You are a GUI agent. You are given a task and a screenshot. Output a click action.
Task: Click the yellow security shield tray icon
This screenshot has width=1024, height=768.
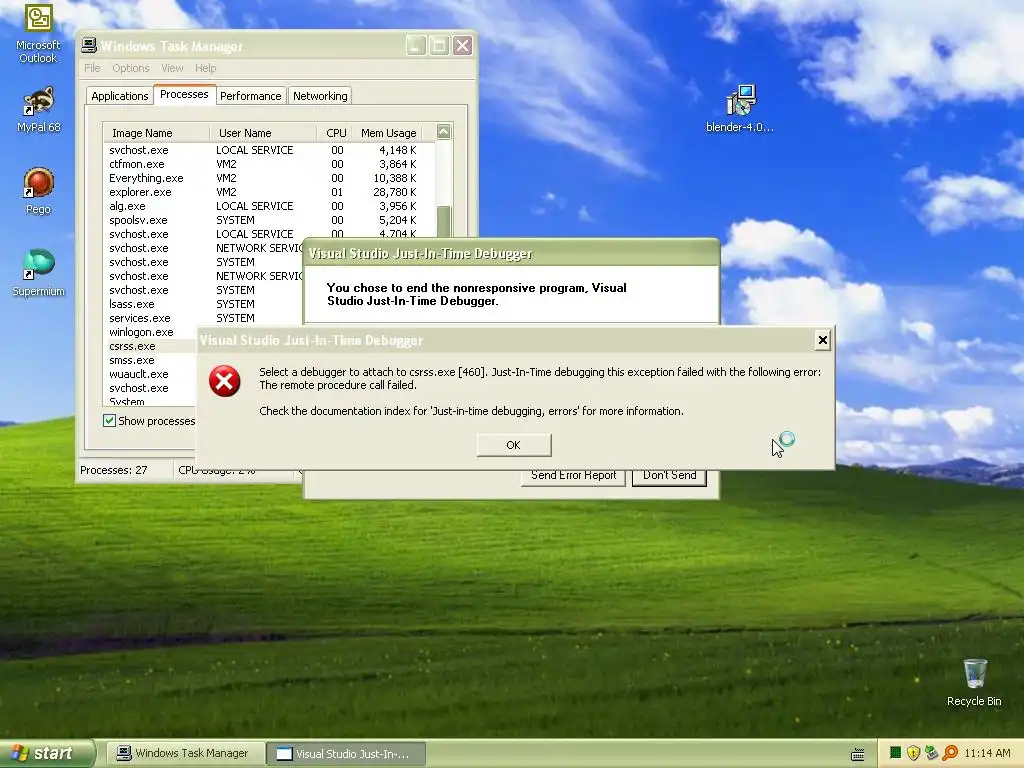[x=914, y=753]
